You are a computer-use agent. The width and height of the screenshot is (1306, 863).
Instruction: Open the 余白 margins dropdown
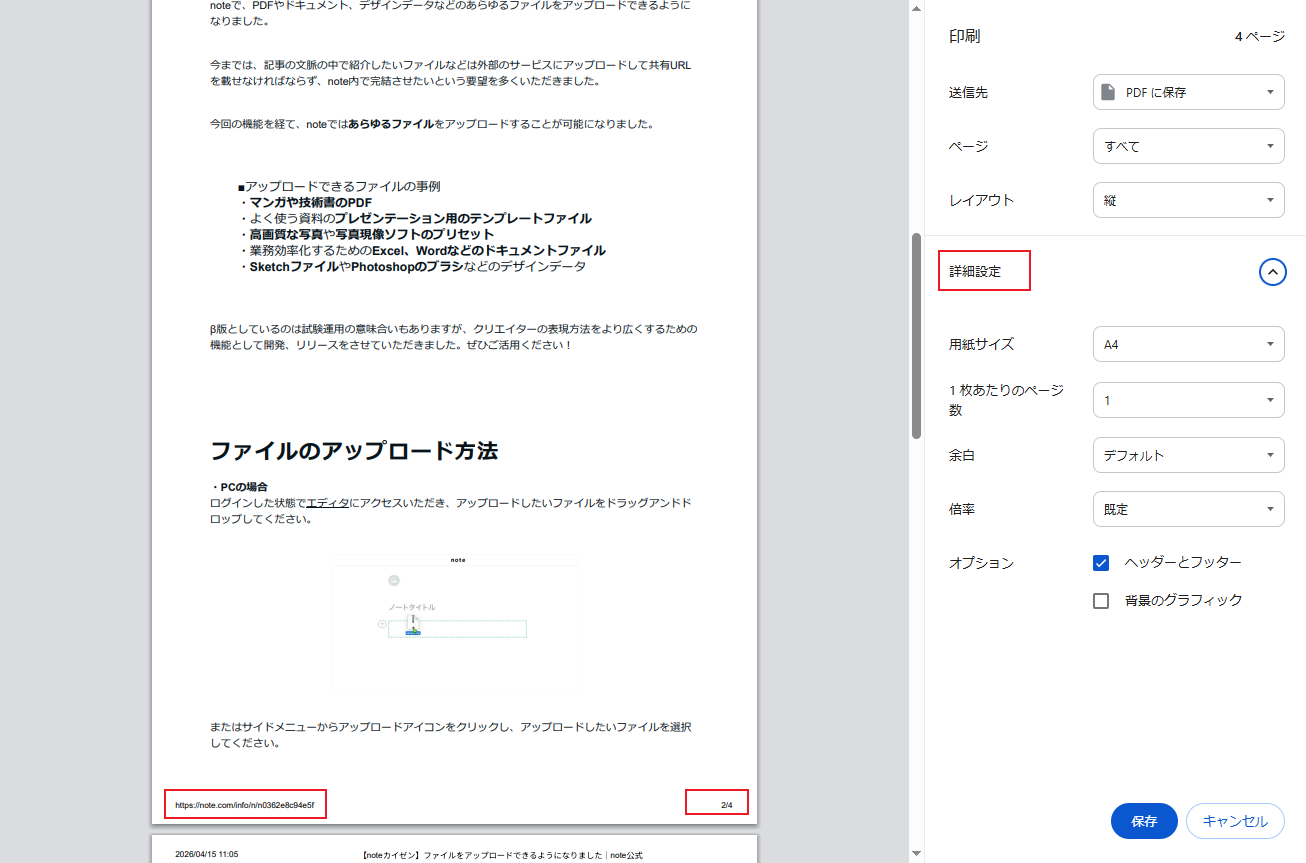click(x=1188, y=454)
